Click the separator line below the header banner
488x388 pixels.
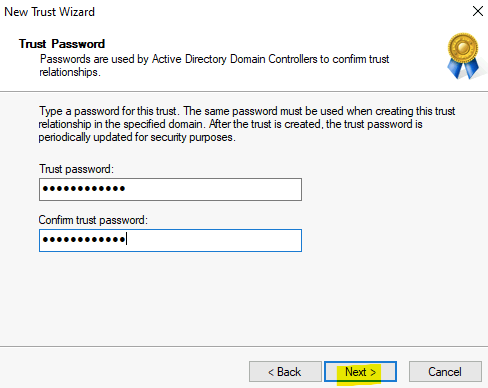click(244, 91)
